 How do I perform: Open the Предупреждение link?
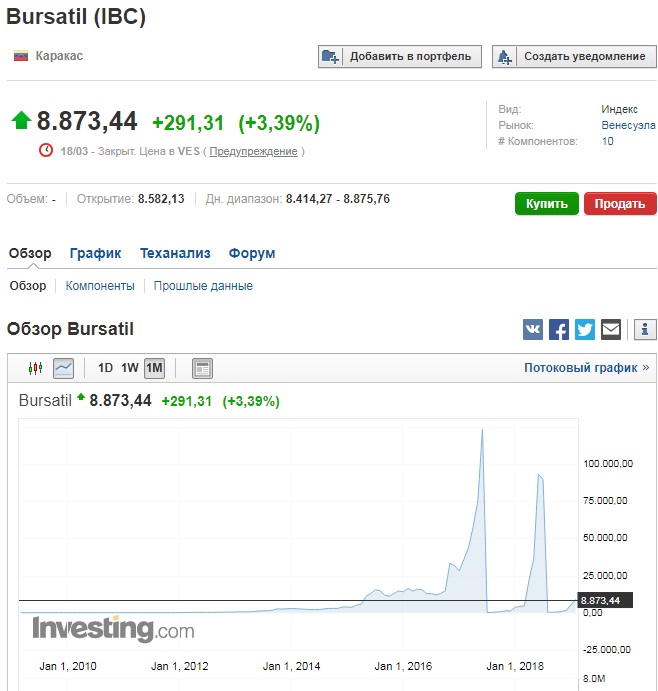click(x=253, y=151)
